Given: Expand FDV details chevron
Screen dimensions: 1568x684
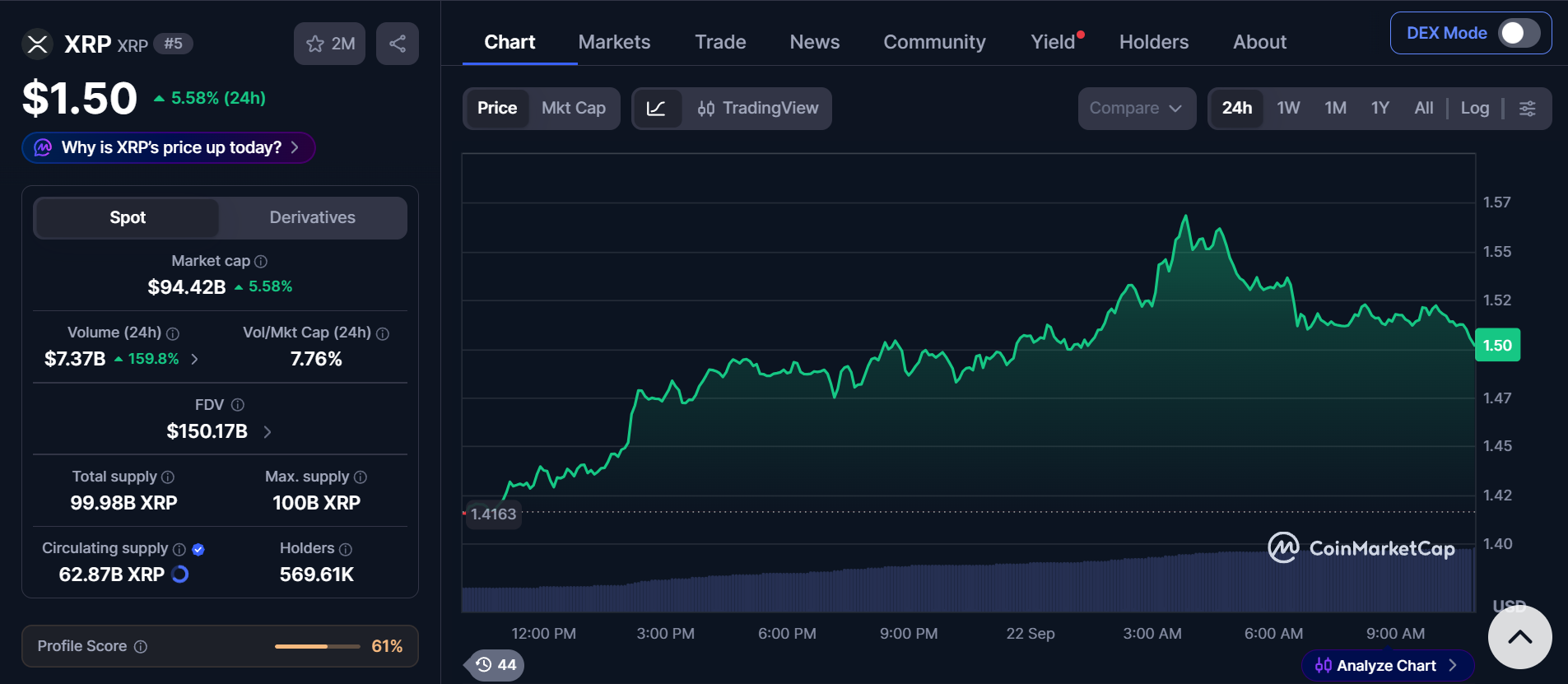Looking at the screenshot, I should coord(268,431).
